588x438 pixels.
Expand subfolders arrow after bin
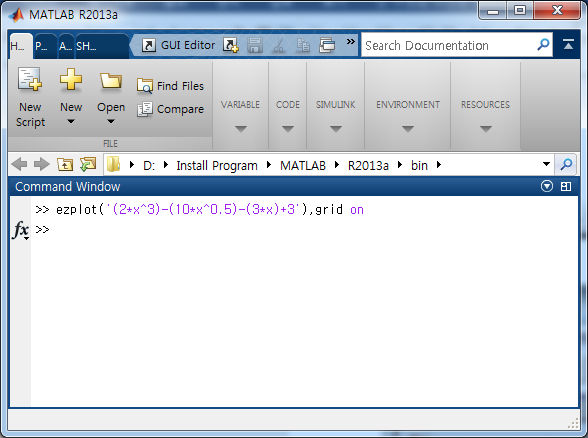(439, 164)
